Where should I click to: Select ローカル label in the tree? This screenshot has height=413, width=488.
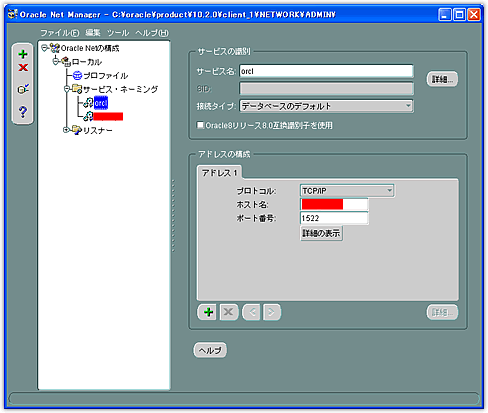coord(87,62)
